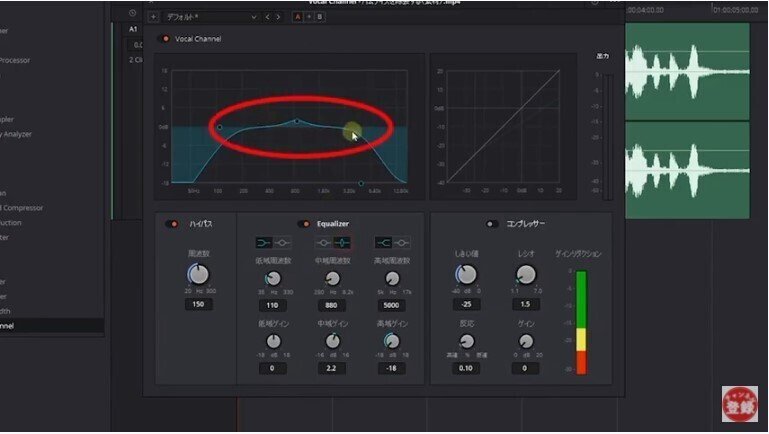Click timecode 01:00:05:00 on the timeline ruler

tap(735, 10)
